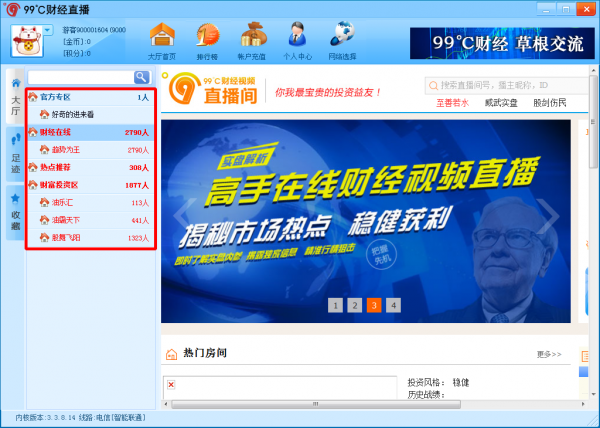This screenshot has height=428, width=600.
Task: Click the horizontal scrollbar thumb at bottom
Action: (316, 404)
